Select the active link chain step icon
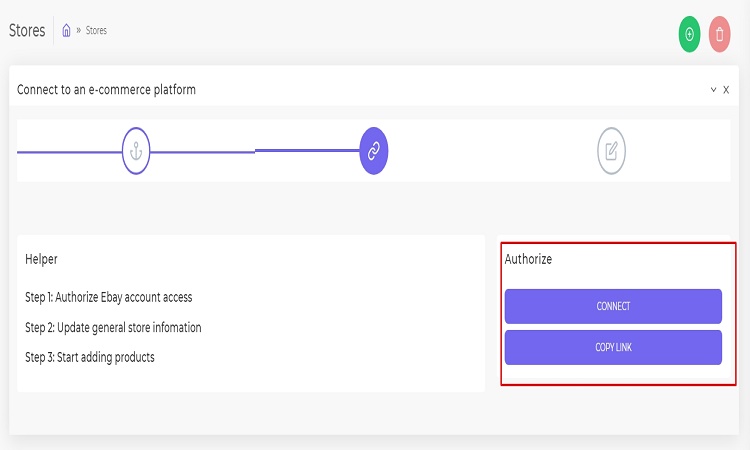Image resolution: width=750 pixels, height=450 pixels. (374, 151)
